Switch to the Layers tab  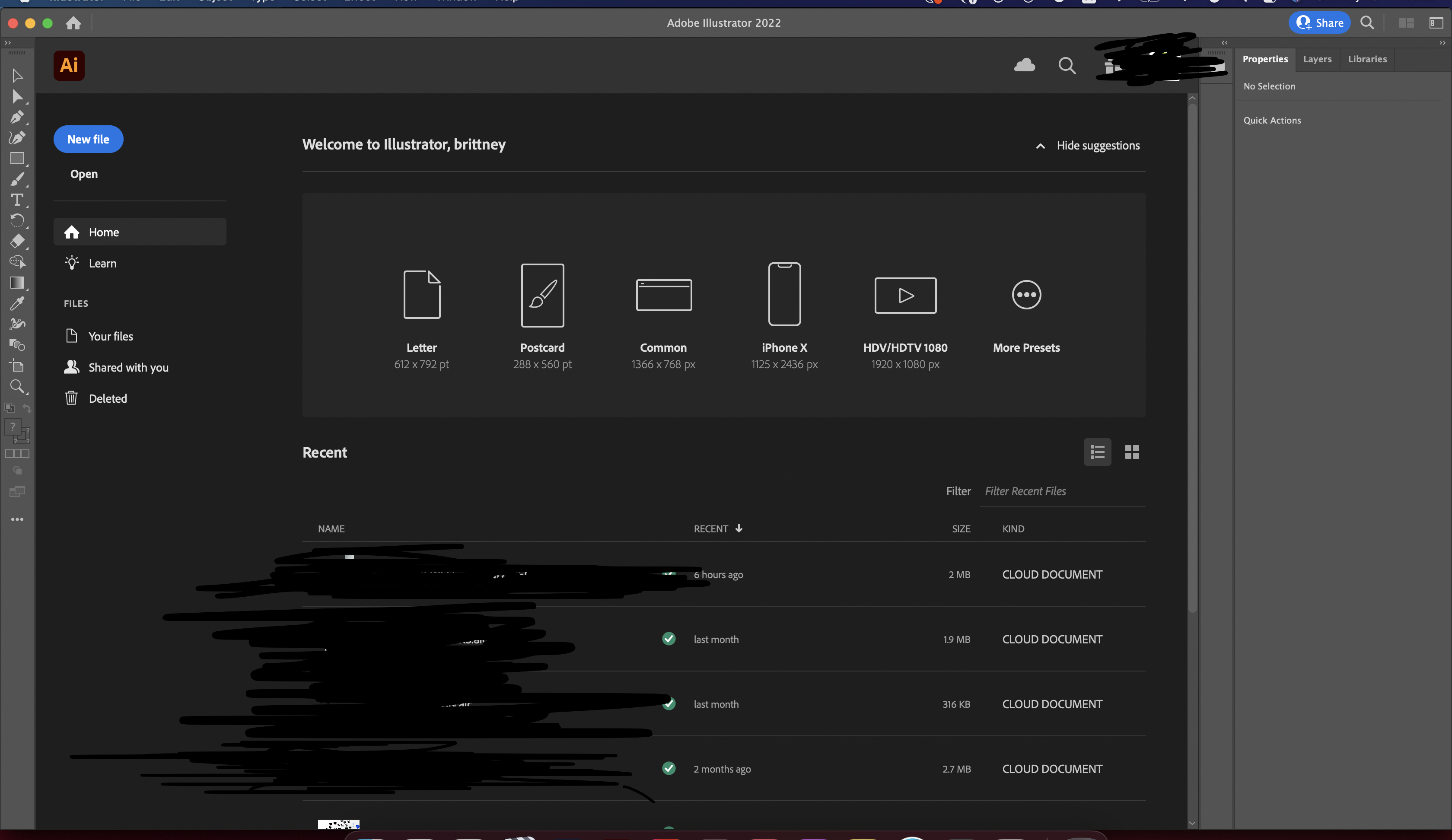coord(1317,59)
